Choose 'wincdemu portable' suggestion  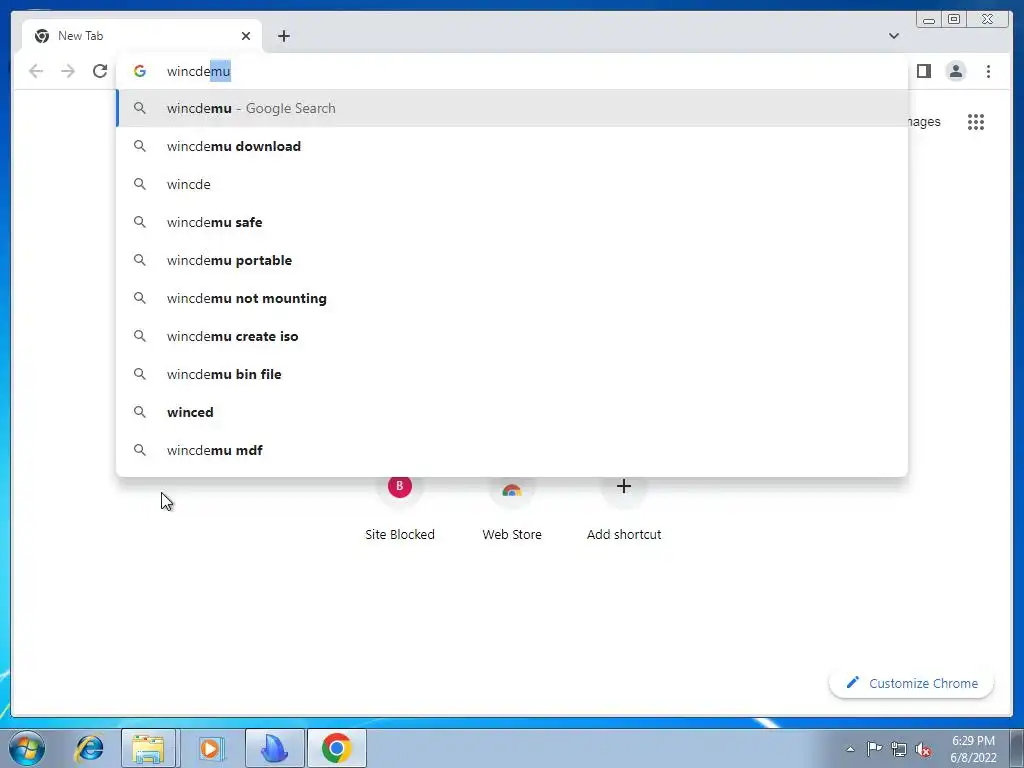click(x=512, y=260)
